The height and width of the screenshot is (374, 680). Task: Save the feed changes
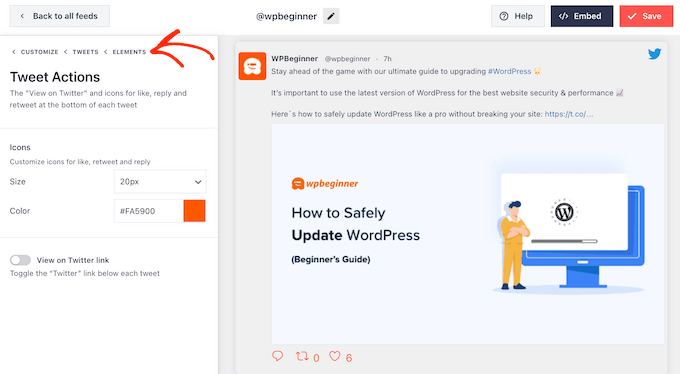[x=646, y=16]
